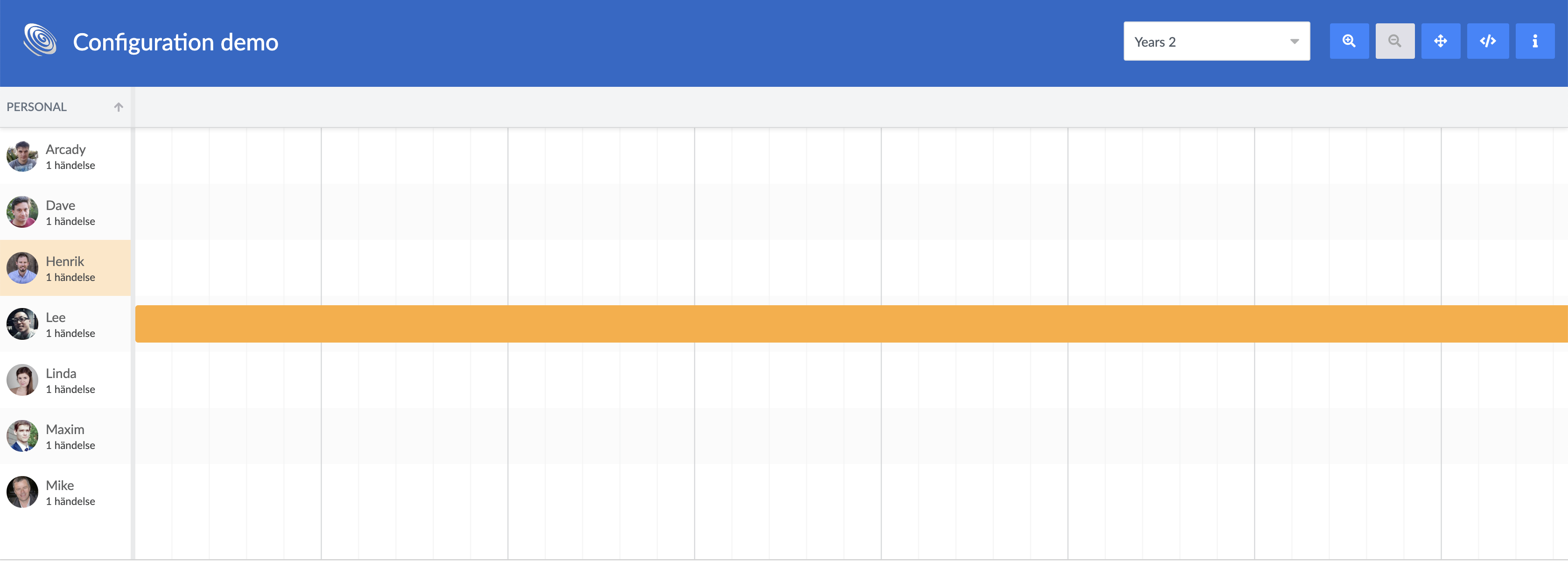Click Linda's name in the resource list
Viewport: 1568px width, 561px height.
62,373
